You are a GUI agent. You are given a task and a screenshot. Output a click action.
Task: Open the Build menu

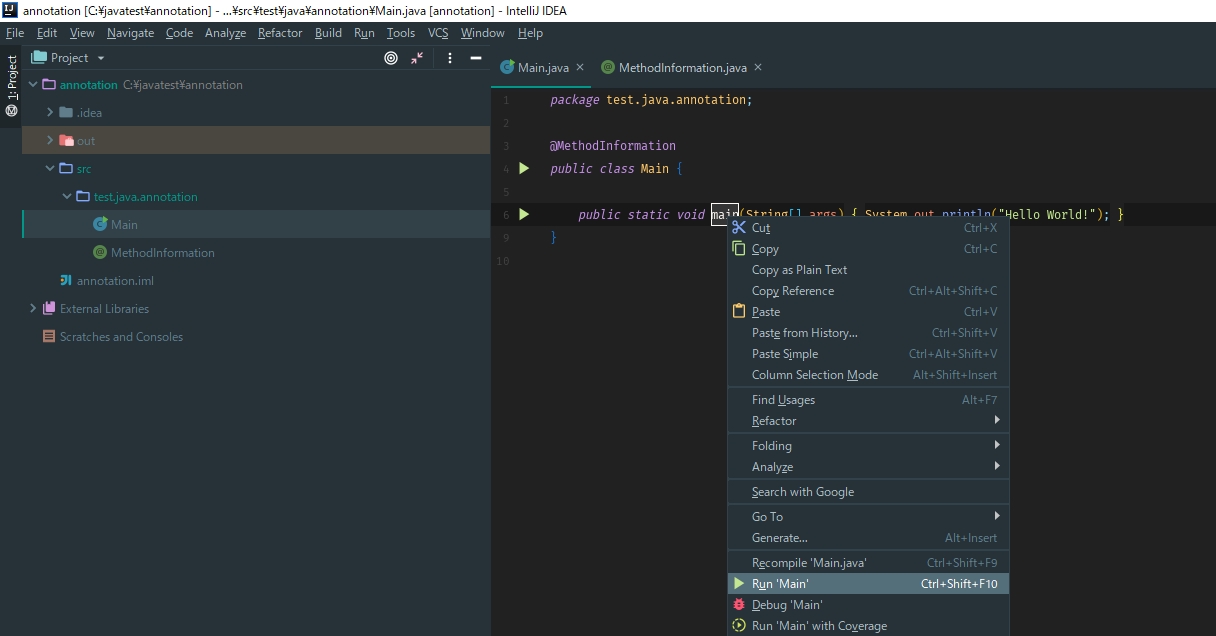pos(328,33)
